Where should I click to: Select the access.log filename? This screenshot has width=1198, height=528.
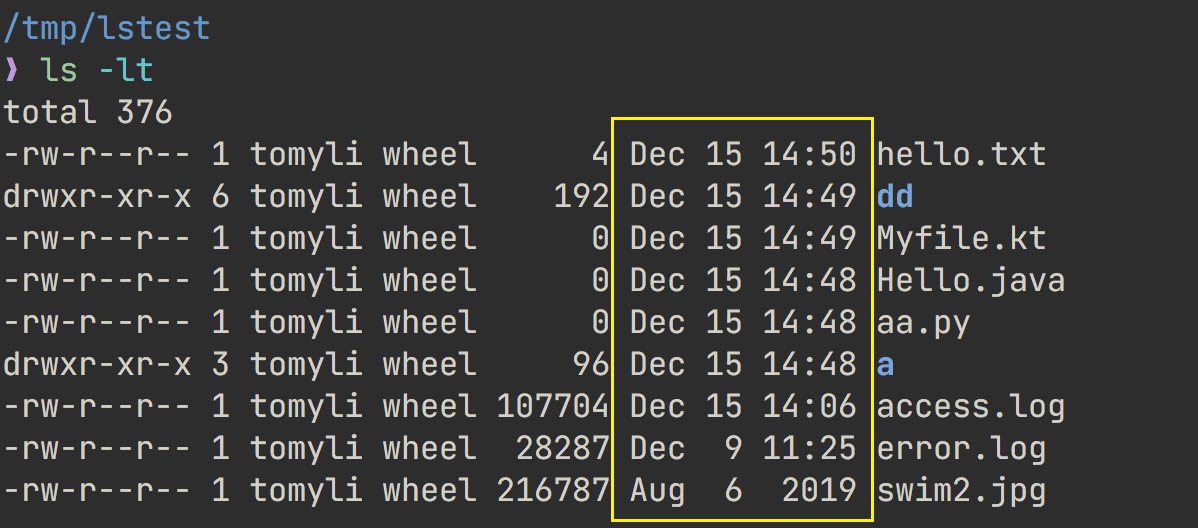coord(971,408)
